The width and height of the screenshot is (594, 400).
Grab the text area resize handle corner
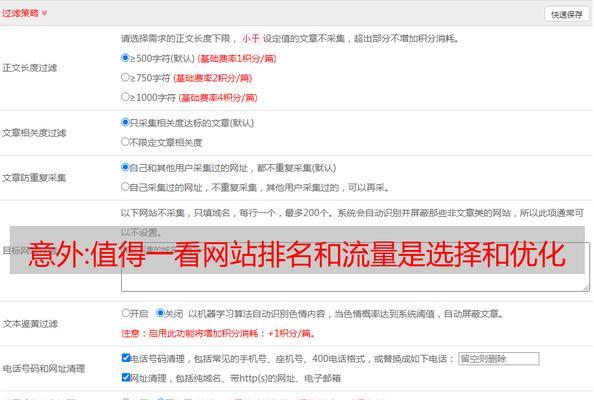click(x=586, y=288)
